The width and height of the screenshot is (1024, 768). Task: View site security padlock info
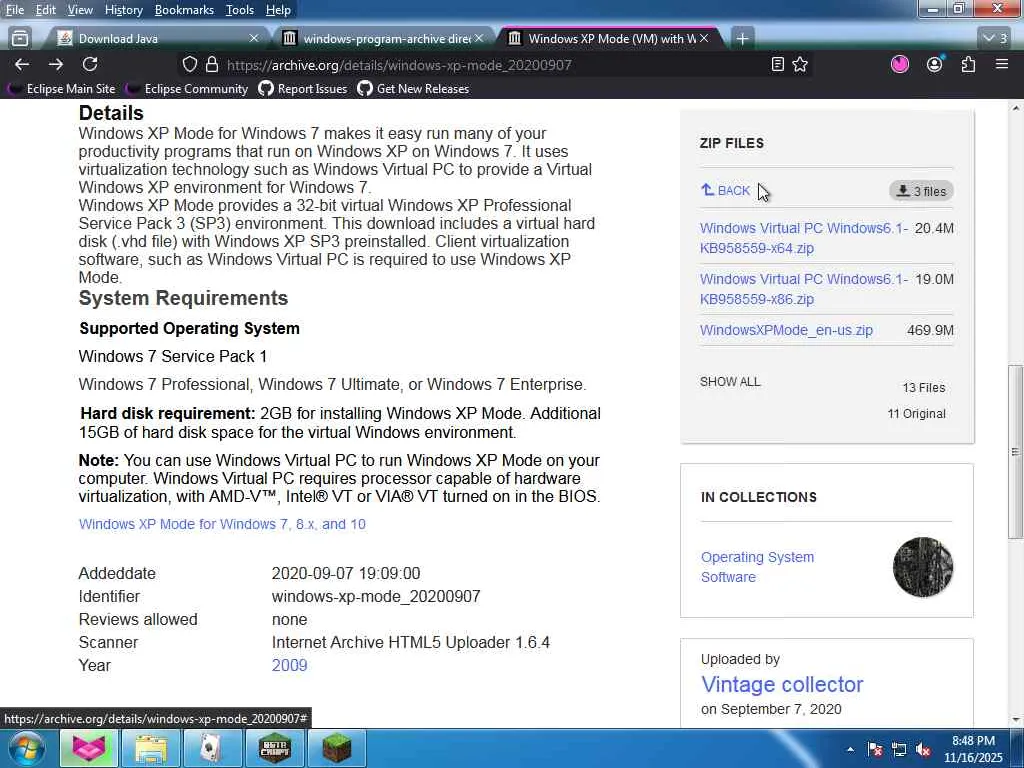coord(212,65)
